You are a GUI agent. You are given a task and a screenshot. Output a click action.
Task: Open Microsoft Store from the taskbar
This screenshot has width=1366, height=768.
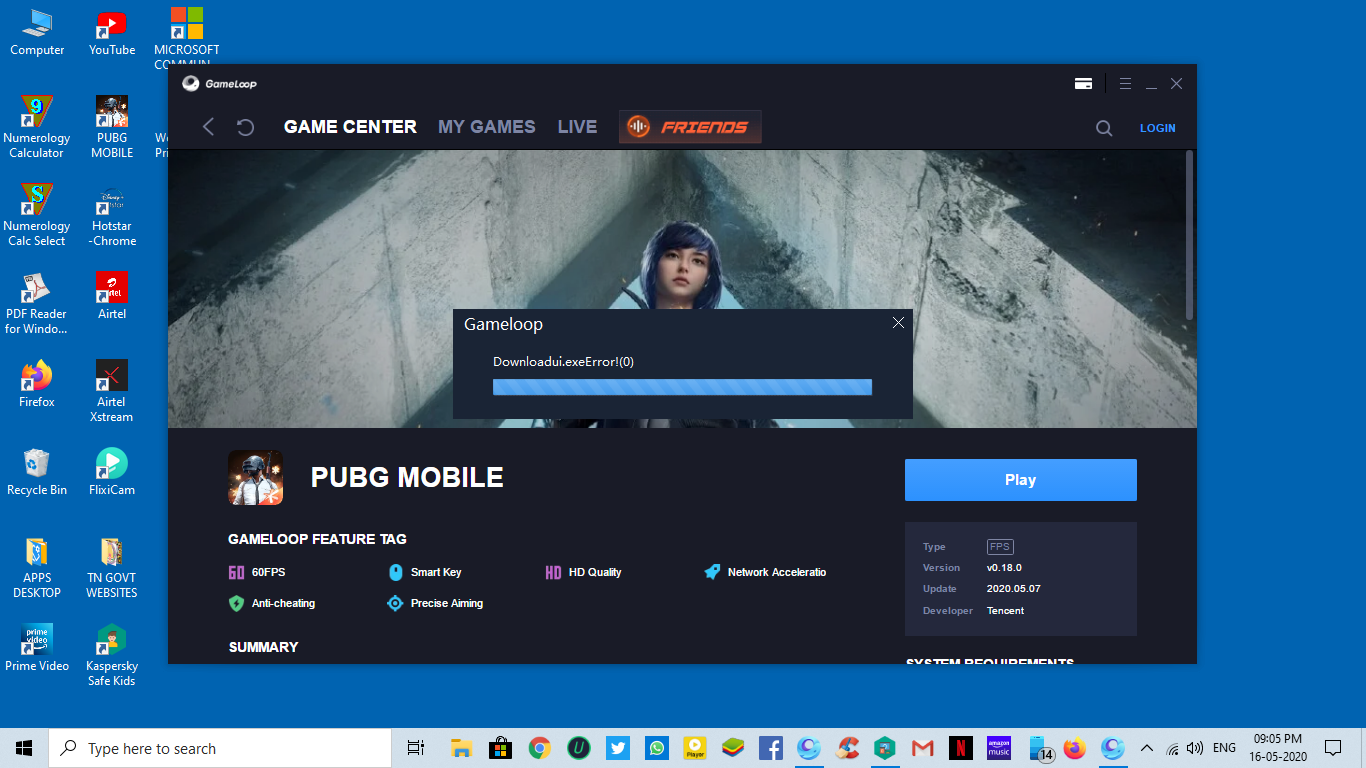(501, 748)
